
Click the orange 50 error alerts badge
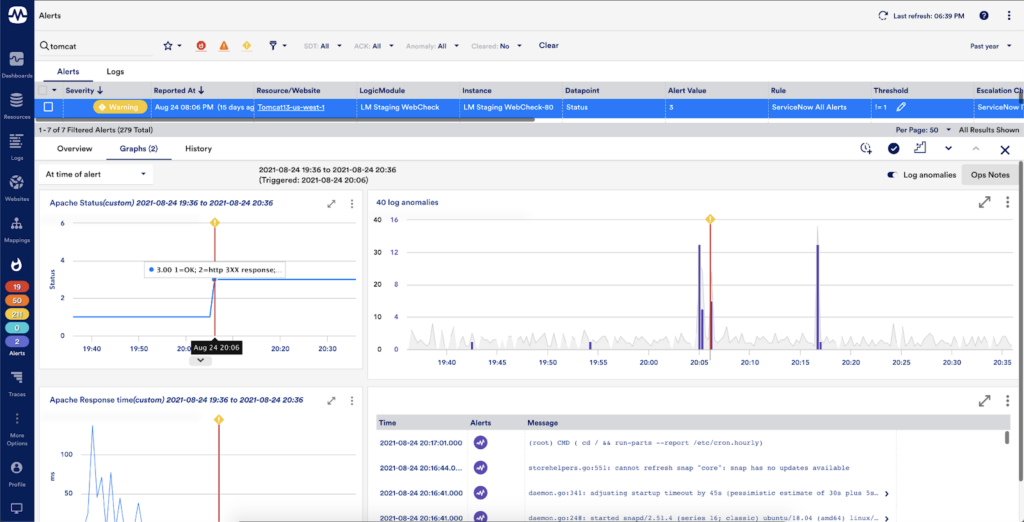pos(16,301)
